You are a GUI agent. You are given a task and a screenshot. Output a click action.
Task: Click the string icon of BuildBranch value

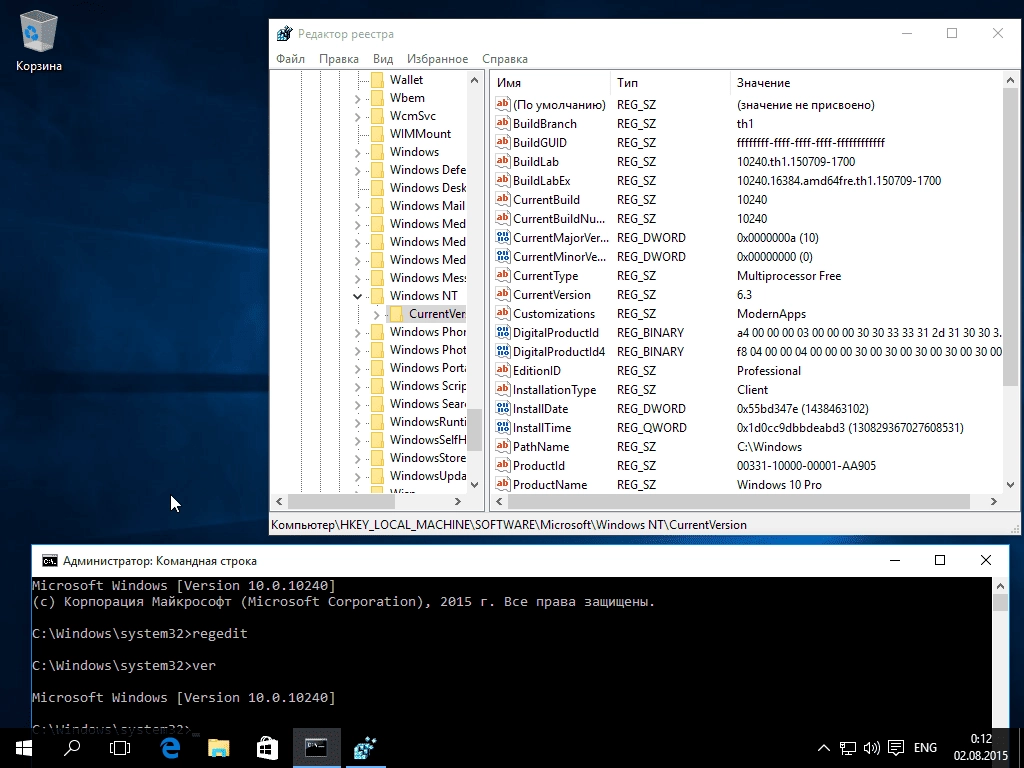tap(502, 123)
